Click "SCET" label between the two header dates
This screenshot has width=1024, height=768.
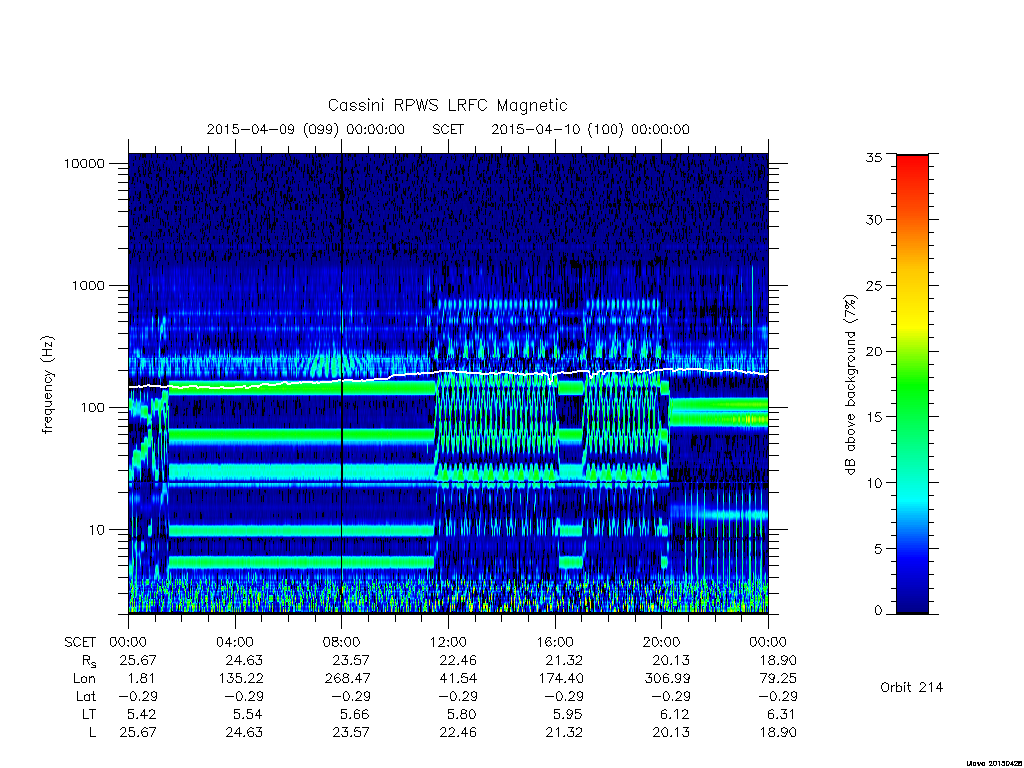[448, 129]
